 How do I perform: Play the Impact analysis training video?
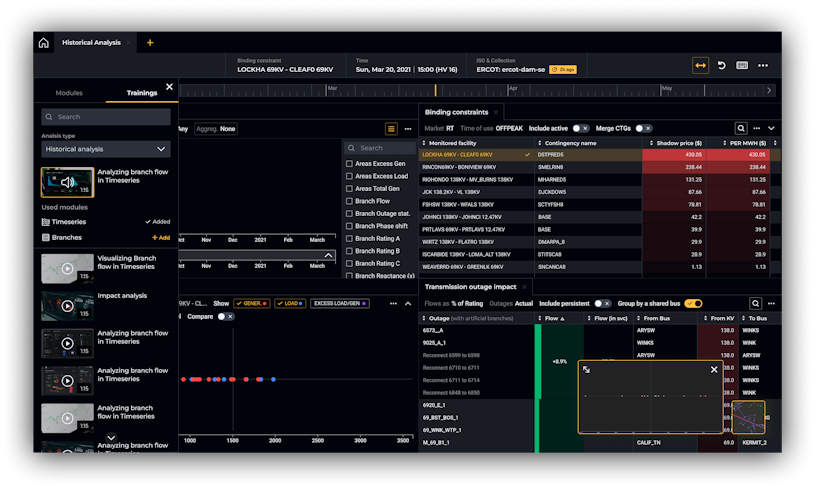pyautogui.click(x=67, y=306)
